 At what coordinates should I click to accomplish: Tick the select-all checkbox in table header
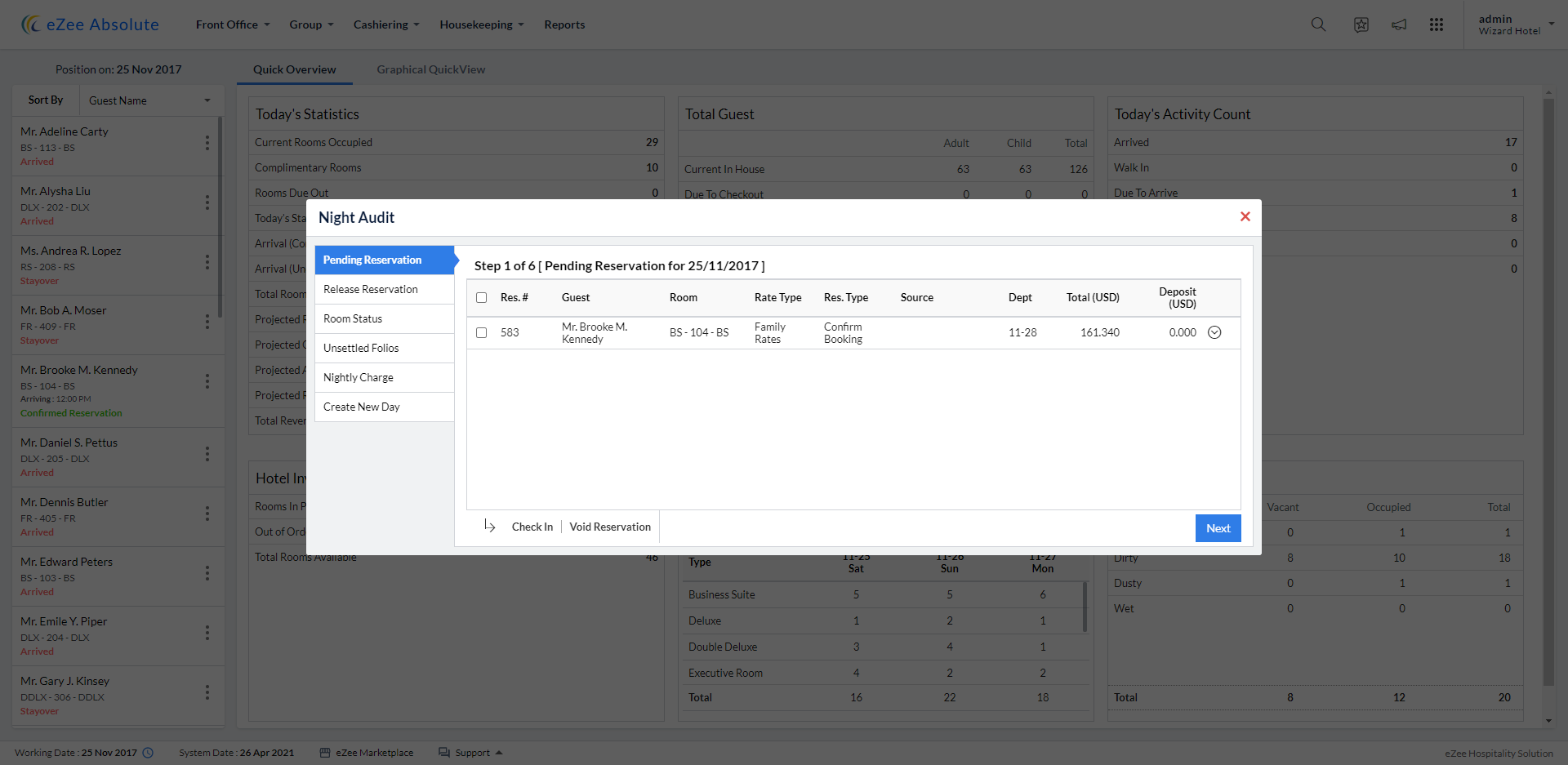[x=482, y=298]
